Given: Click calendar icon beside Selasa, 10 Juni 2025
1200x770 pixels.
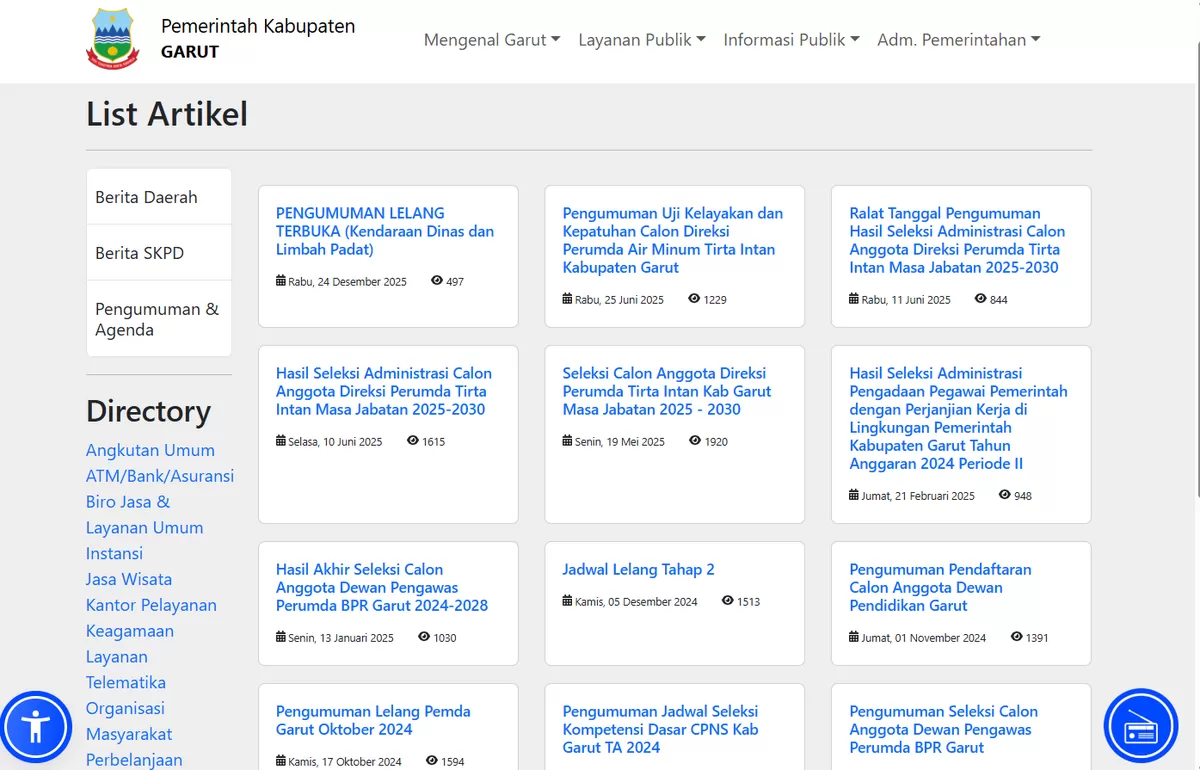Looking at the screenshot, I should tap(281, 441).
